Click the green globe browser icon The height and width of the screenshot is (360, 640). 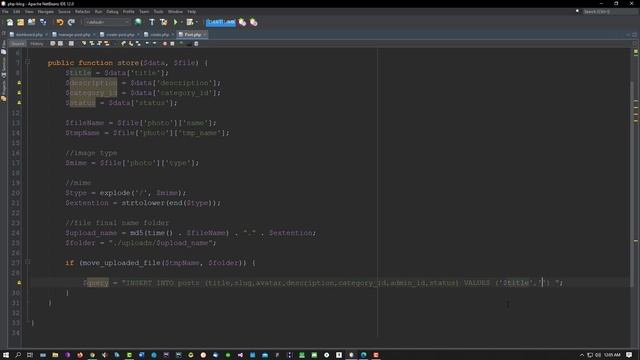(x=138, y=22)
